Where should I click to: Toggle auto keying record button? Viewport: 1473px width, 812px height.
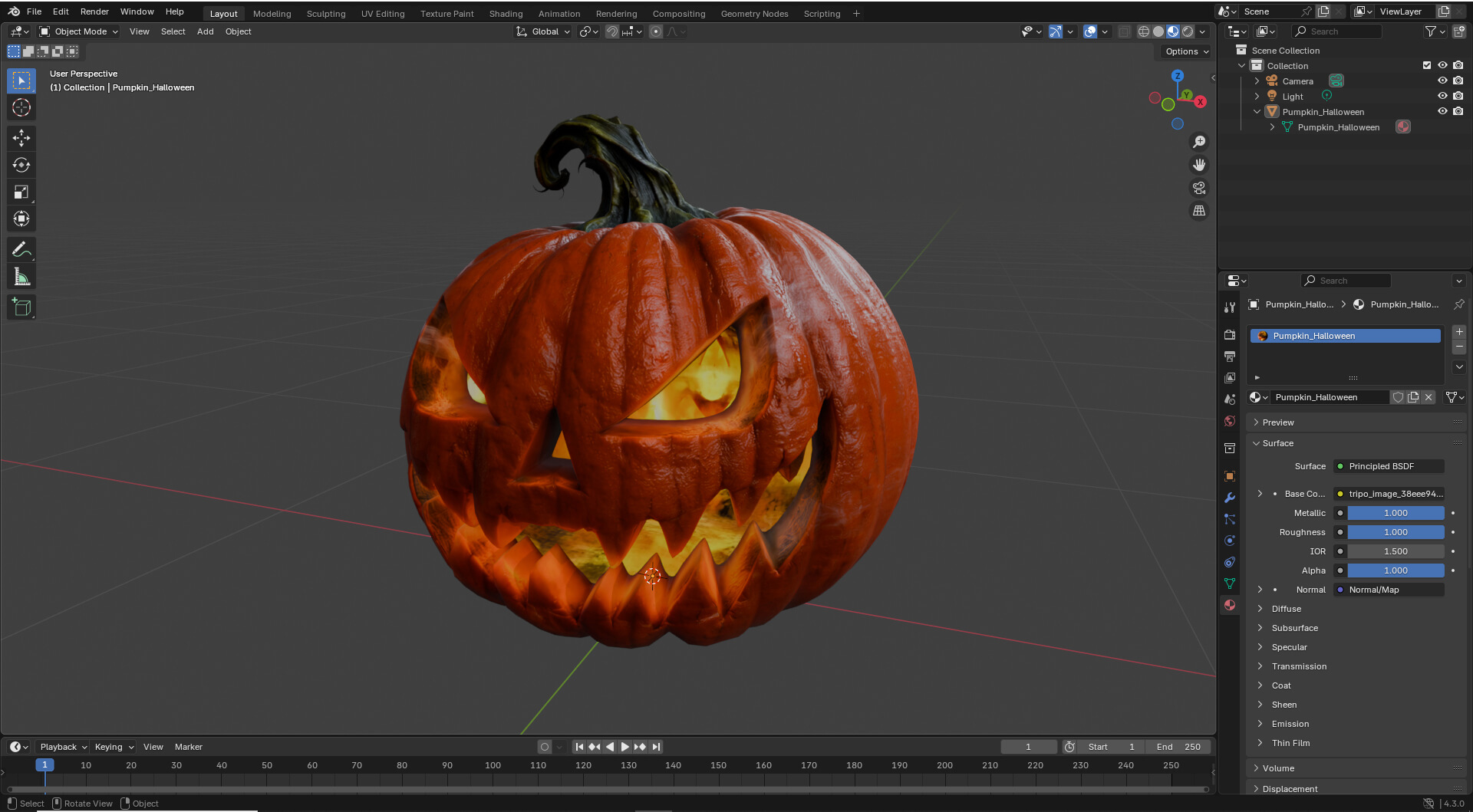click(545, 747)
